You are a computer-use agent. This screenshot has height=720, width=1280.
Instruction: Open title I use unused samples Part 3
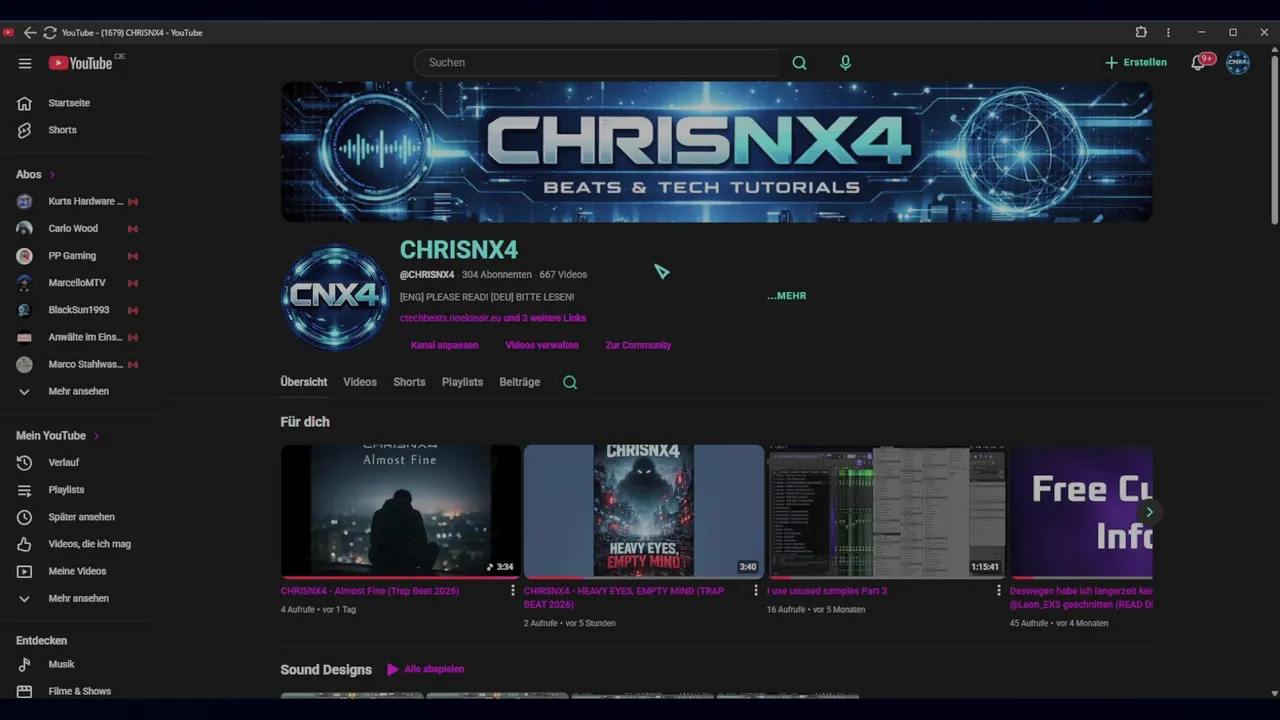click(x=827, y=591)
